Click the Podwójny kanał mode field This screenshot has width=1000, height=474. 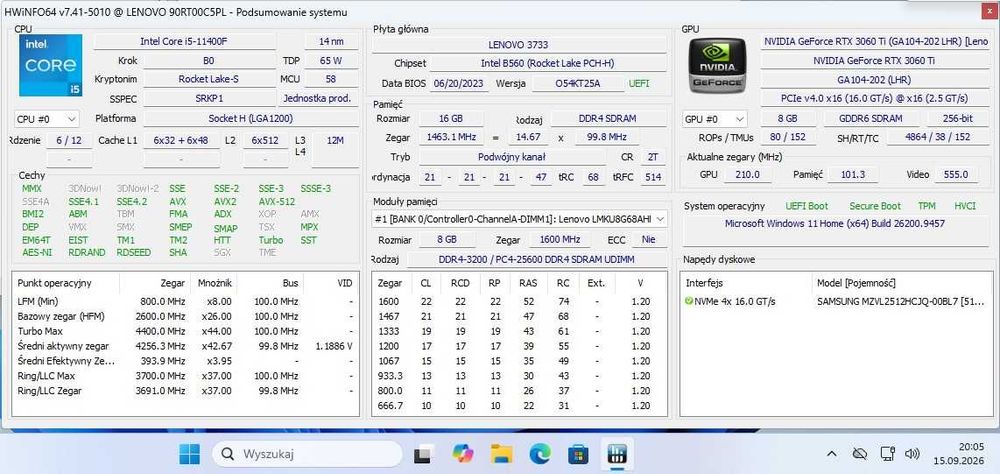tap(512, 157)
